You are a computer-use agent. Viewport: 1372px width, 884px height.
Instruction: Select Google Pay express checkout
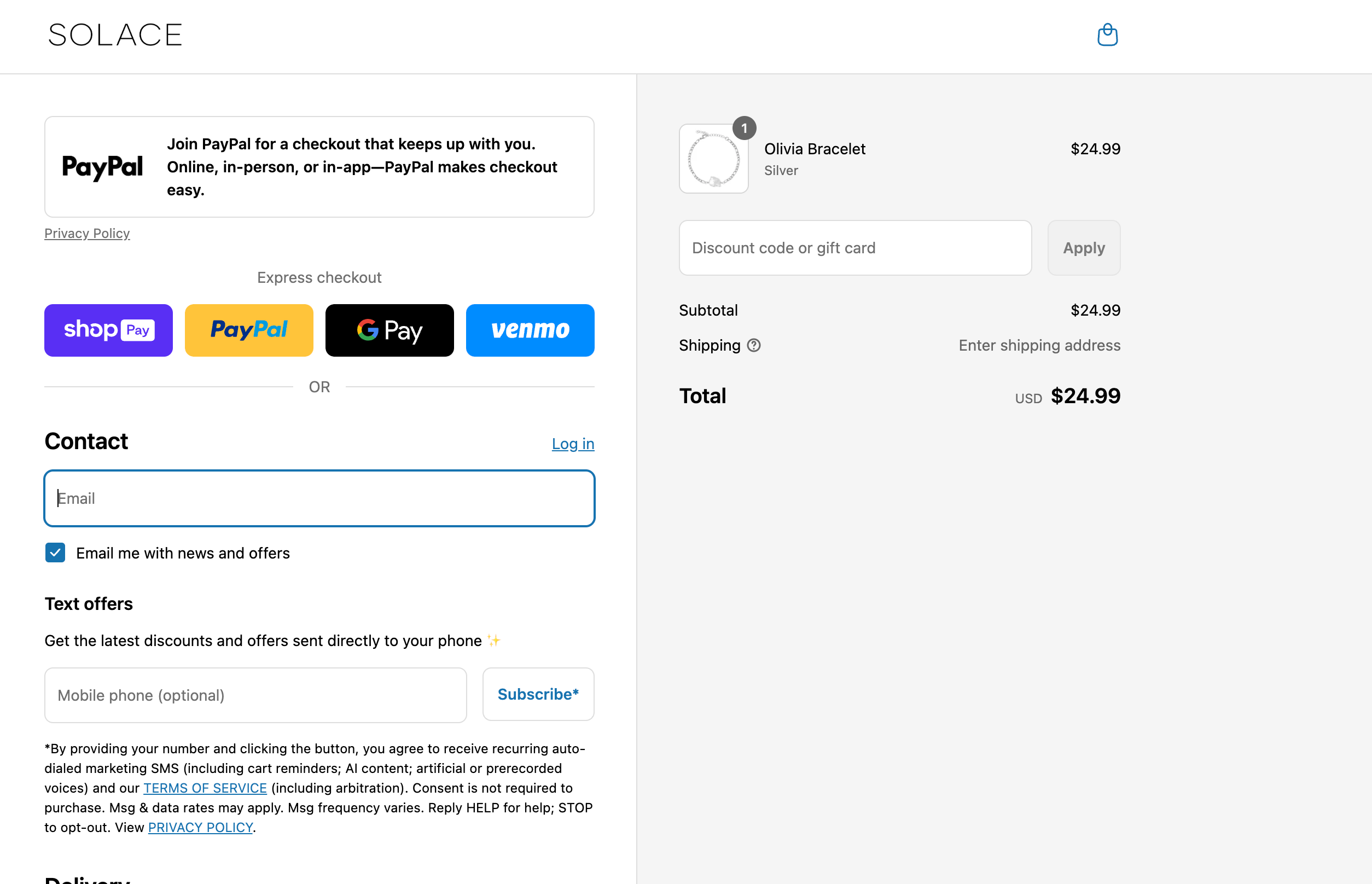click(x=389, y=330)
